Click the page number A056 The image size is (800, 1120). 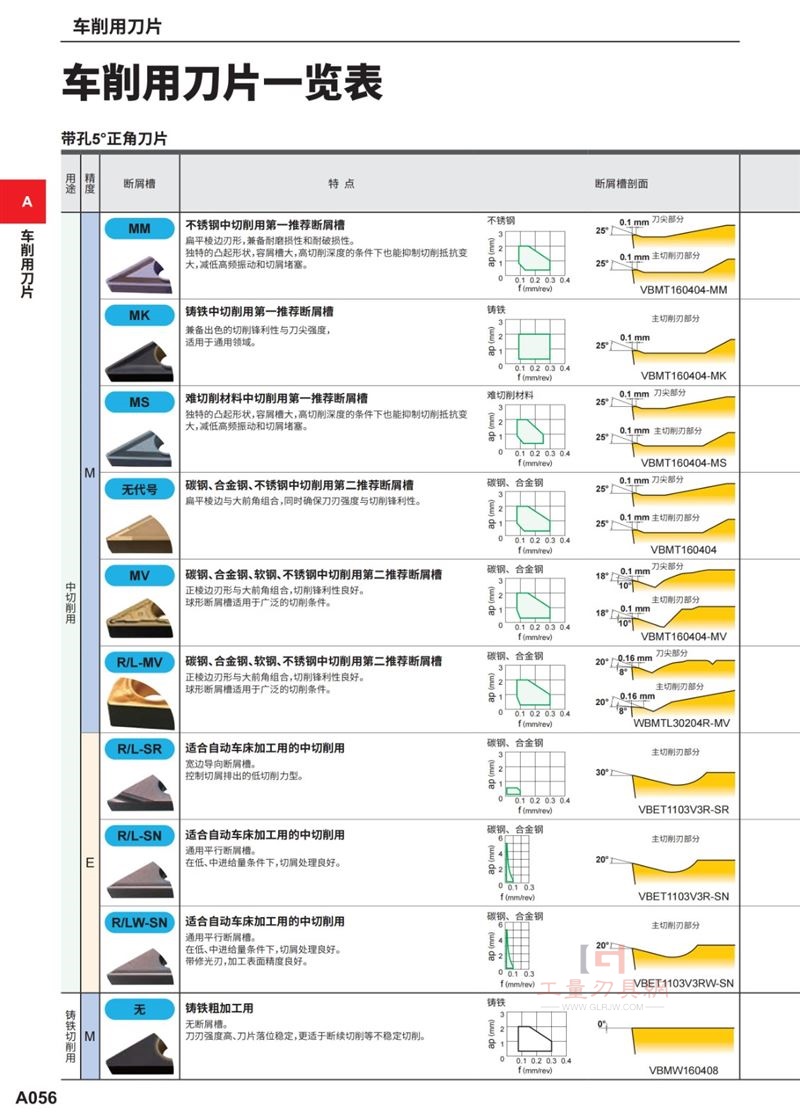36,1098
